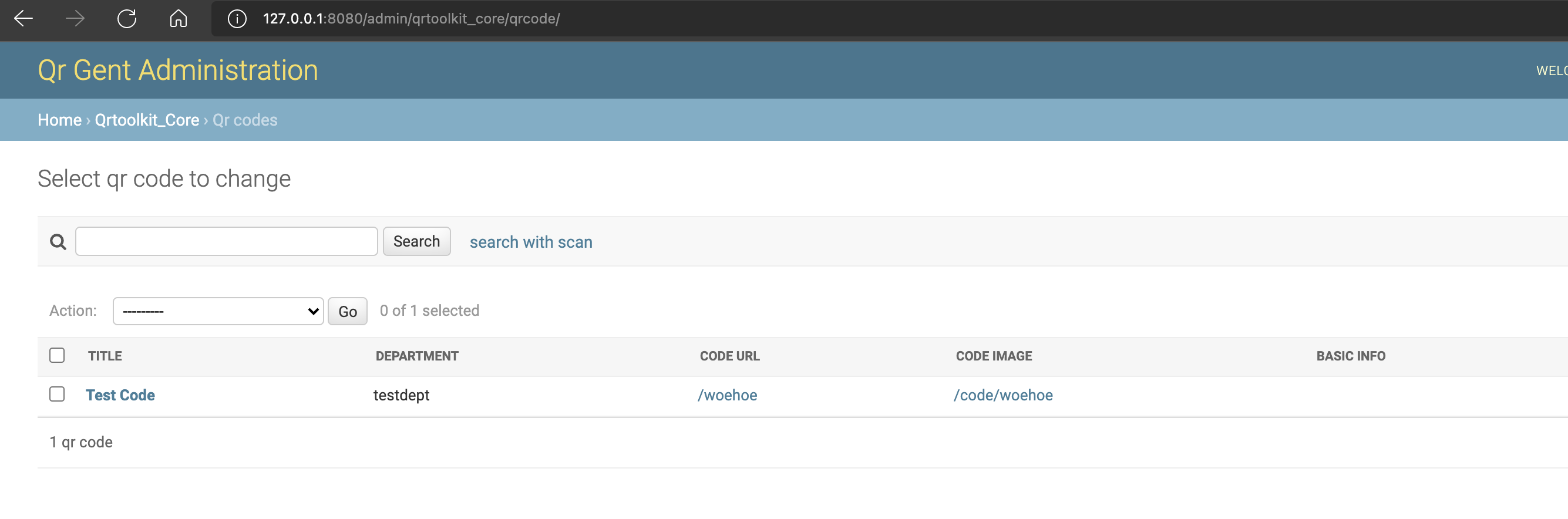Click the 1 qr code count text
This screenshot has width=1568, height=519.
(81, 442)
